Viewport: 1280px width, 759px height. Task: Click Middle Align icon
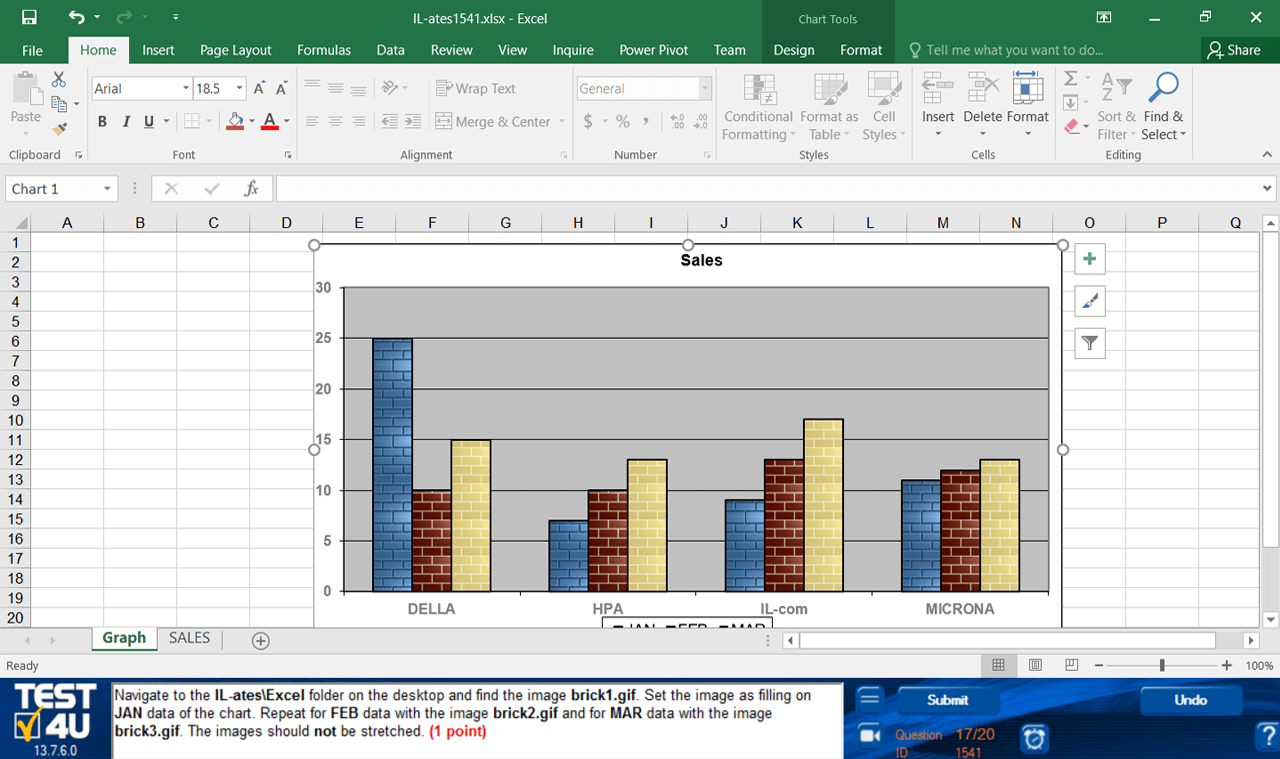[x=335, y=88]
